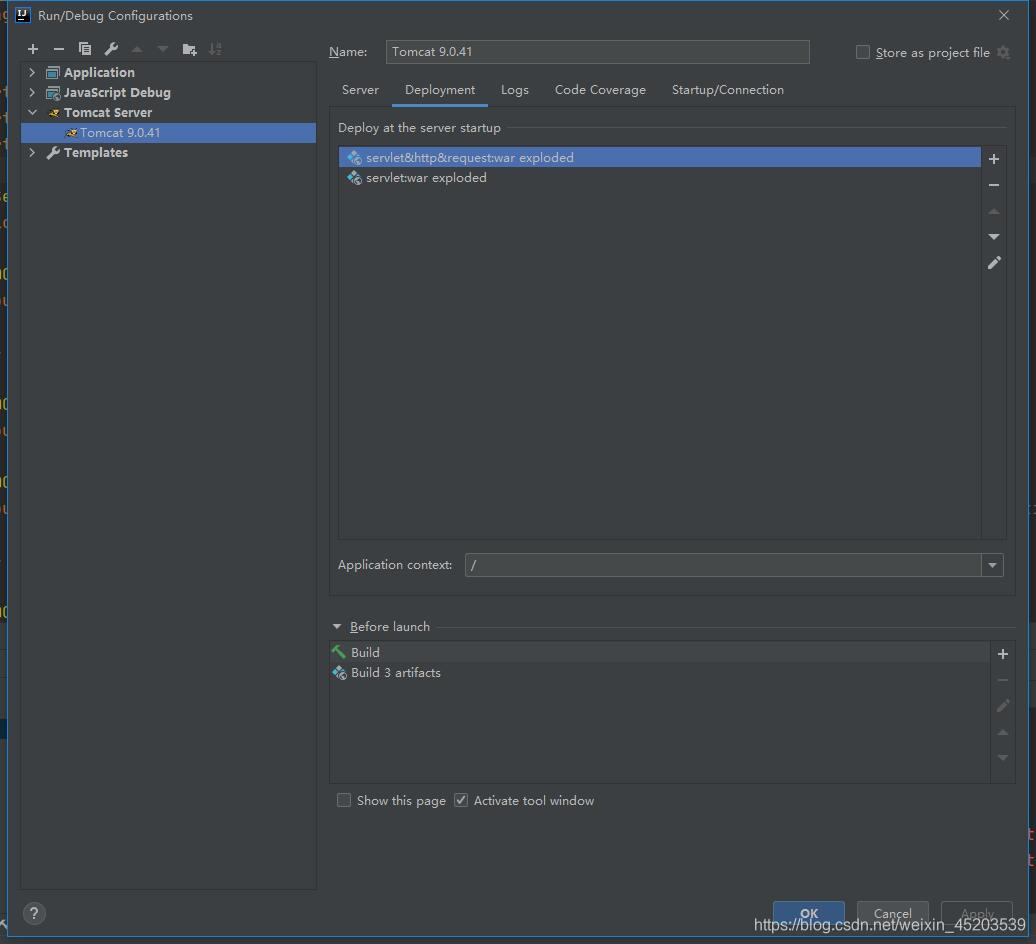Open Store as project file gear settings
This screenshot has width=1036, height=944.
(1004, 52)
